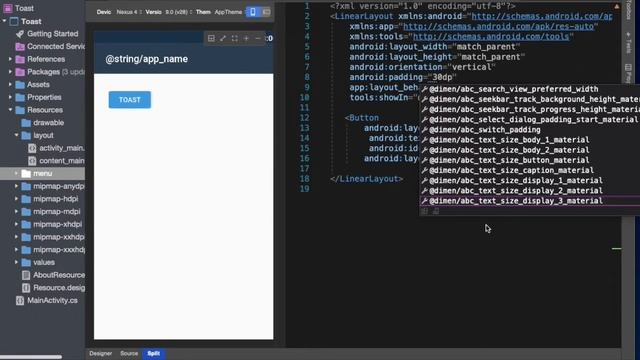Collapse the layout folder arrow
Viewport: 640px width, 360px height.
point(16,135)
